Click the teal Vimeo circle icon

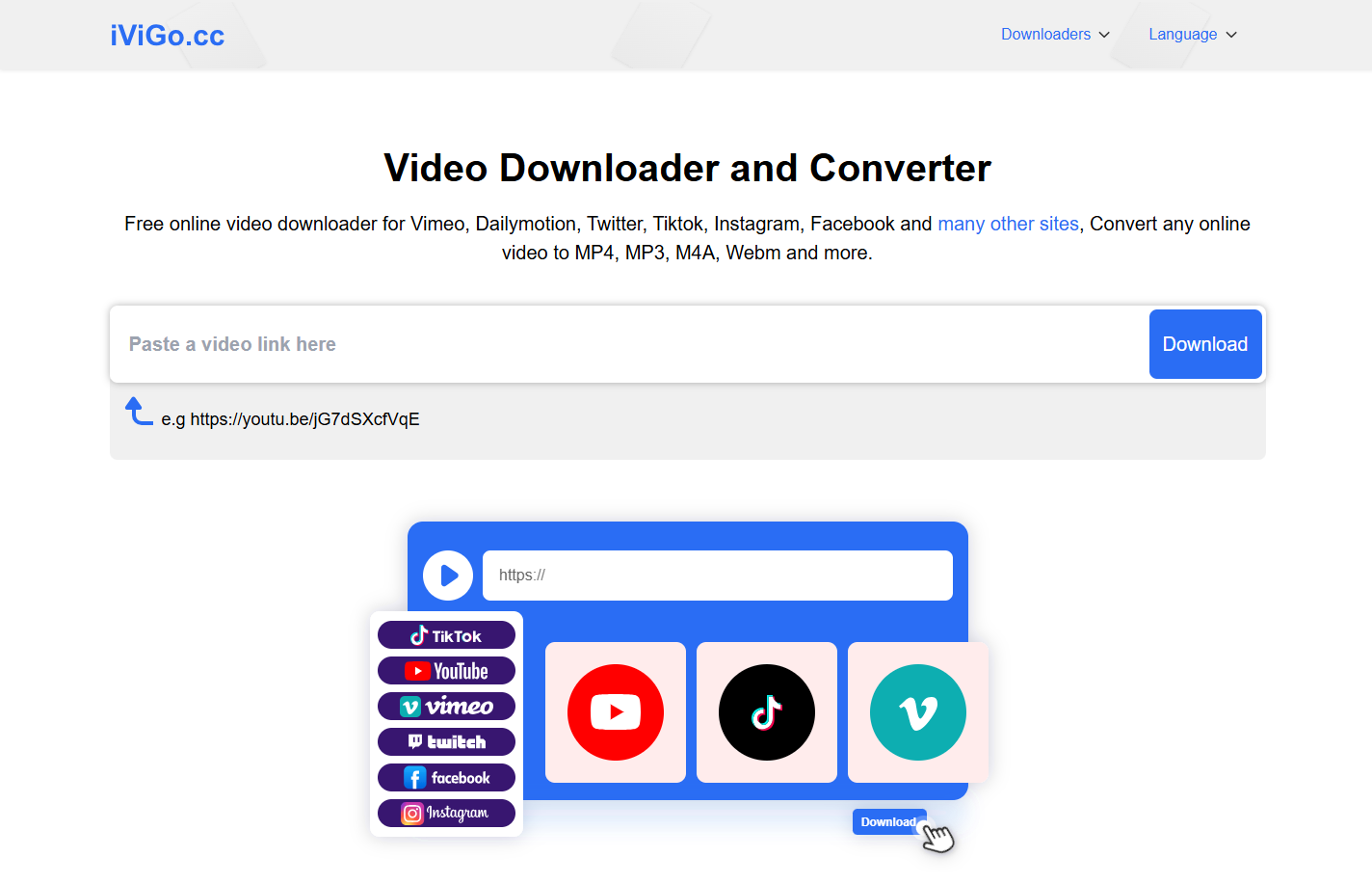(x=918, y=712)
